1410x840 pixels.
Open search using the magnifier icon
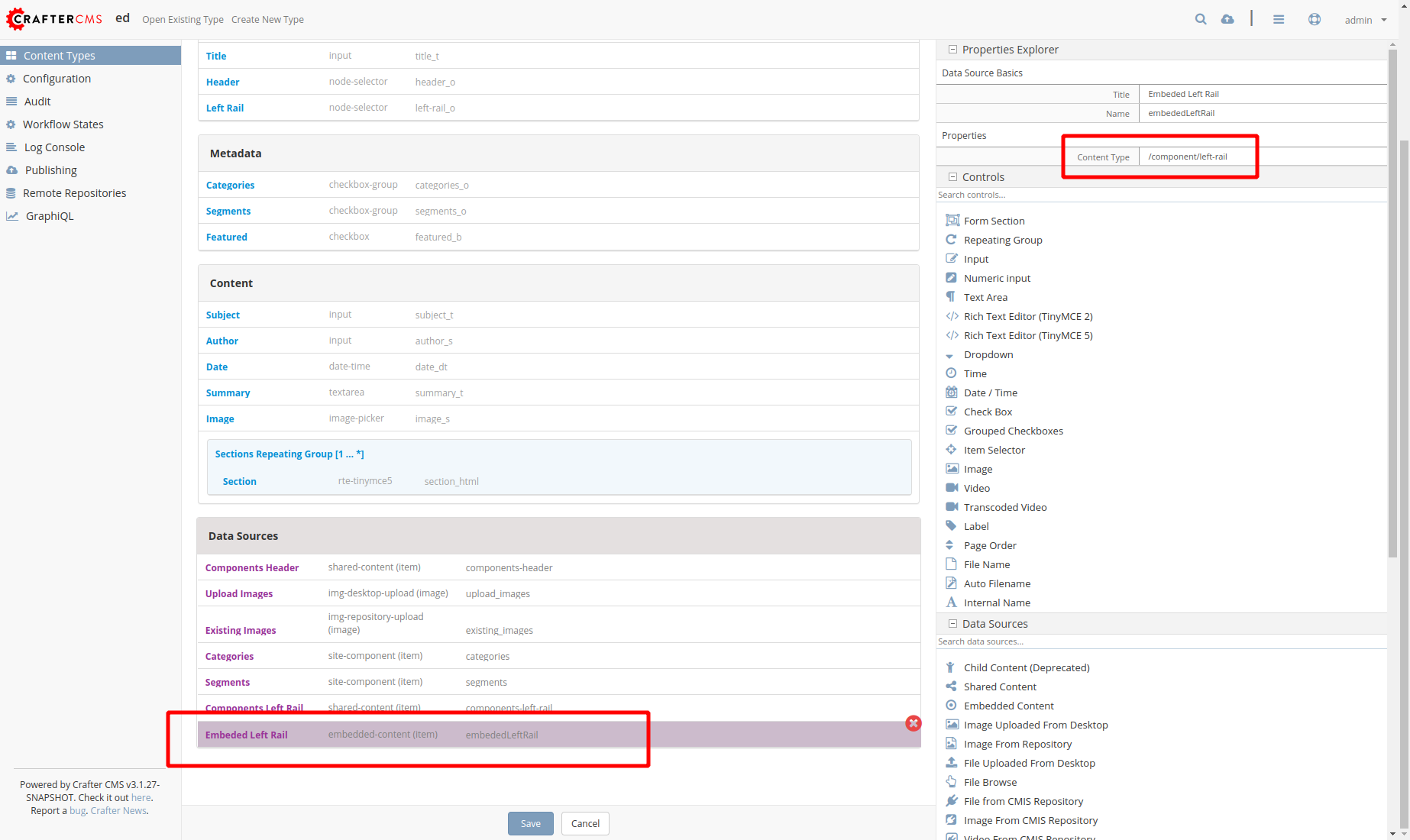click(1201, 19)
